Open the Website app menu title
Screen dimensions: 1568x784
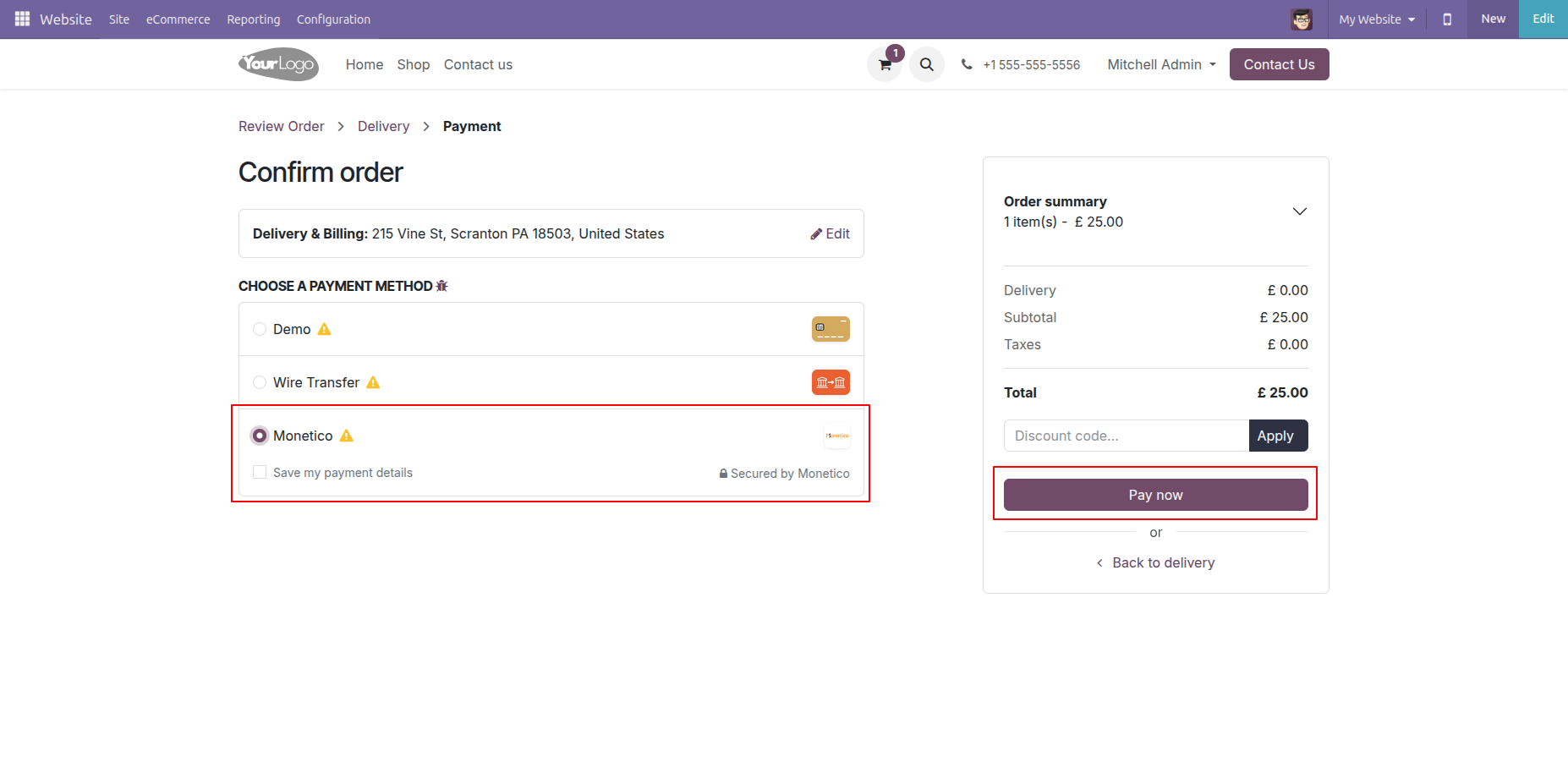(66, 19)
